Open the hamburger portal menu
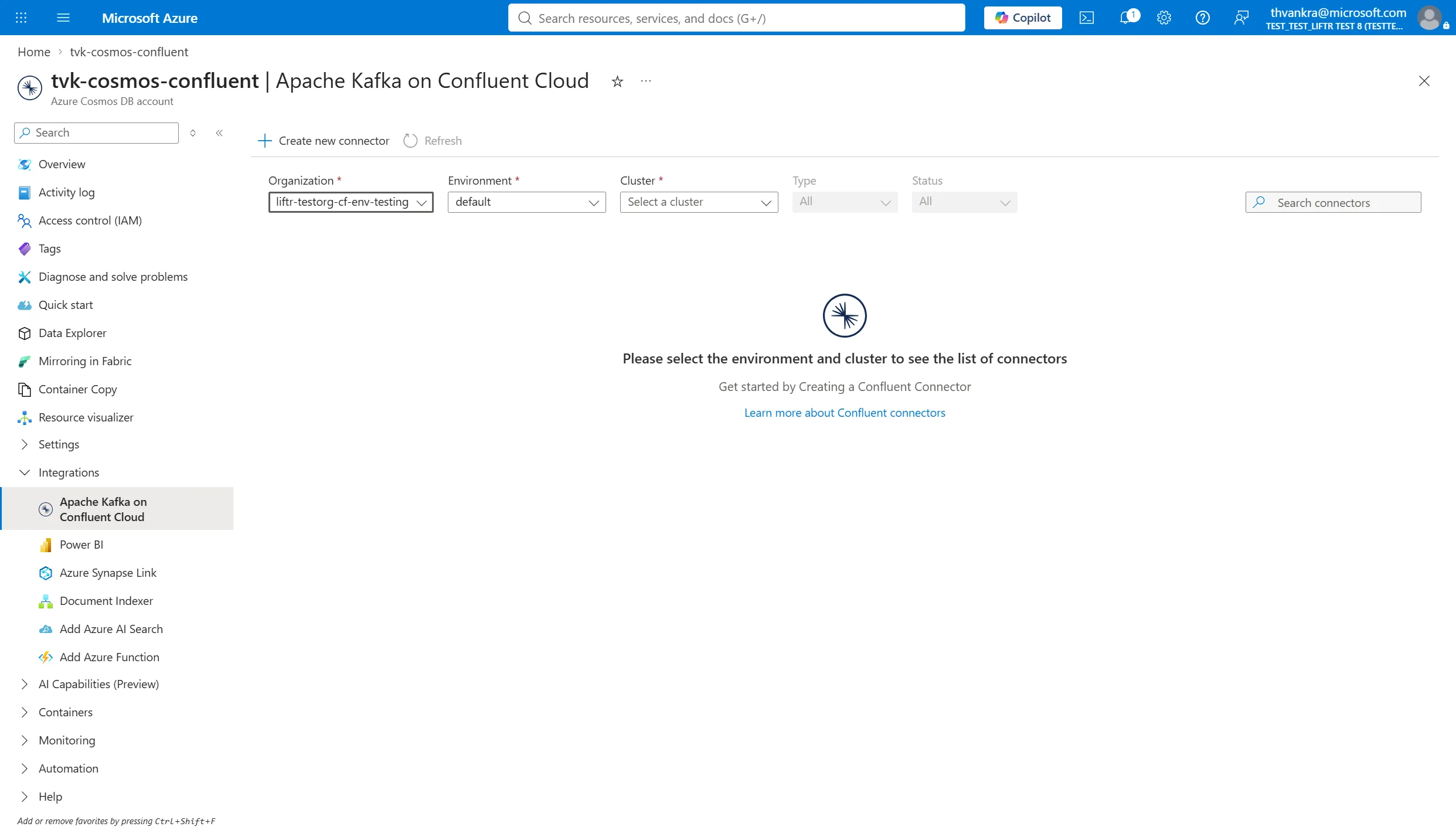Image resolution: width=1456 pixels, height=830 pixels. click(x=63, y=18)
